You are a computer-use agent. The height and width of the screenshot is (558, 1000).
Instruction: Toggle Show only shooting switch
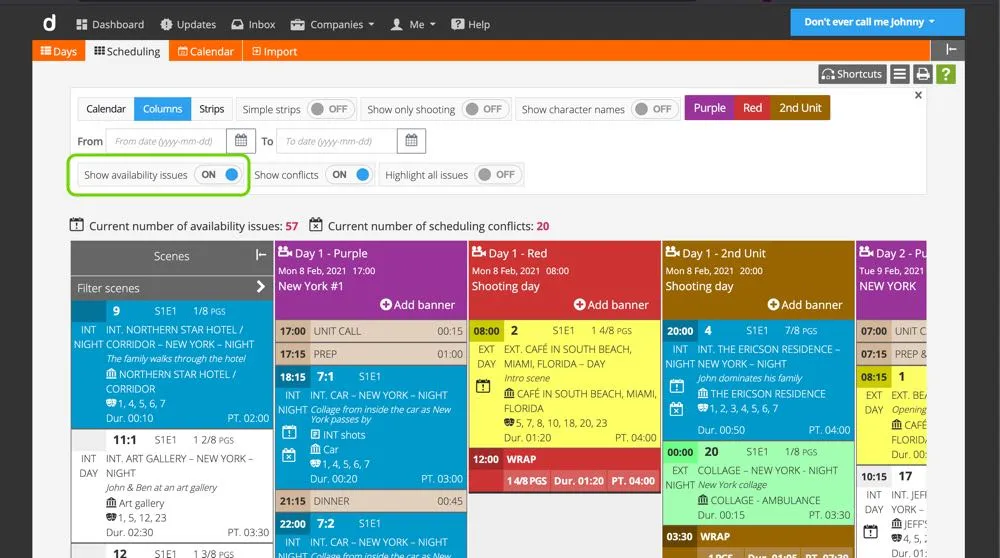(x=485, y=109)
